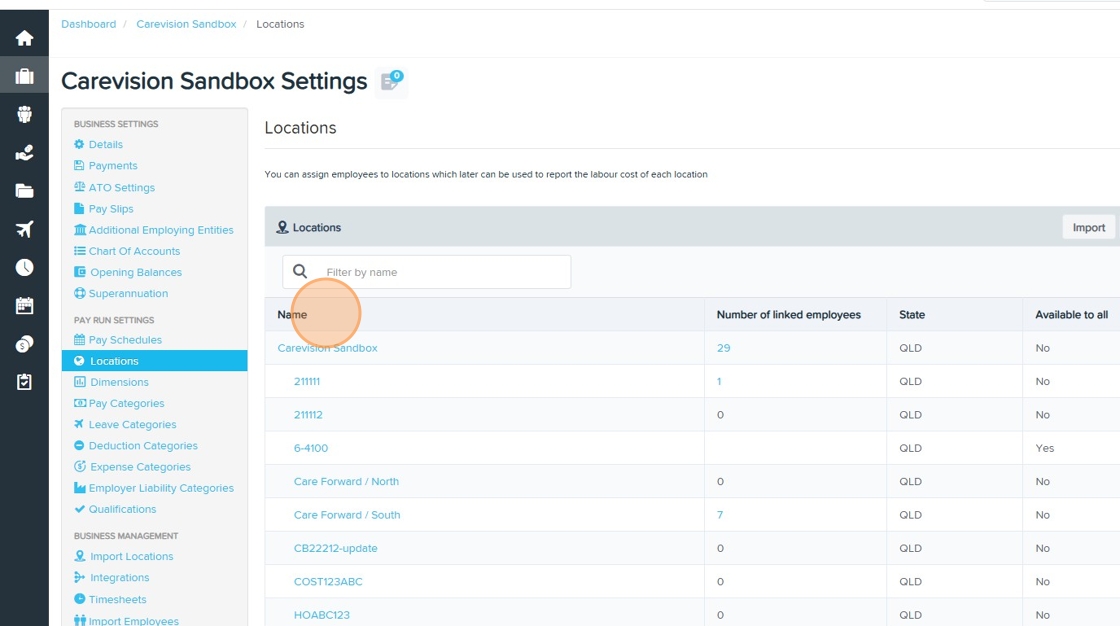
Task: Open Qualifications settings
Action: coord(122,509)
